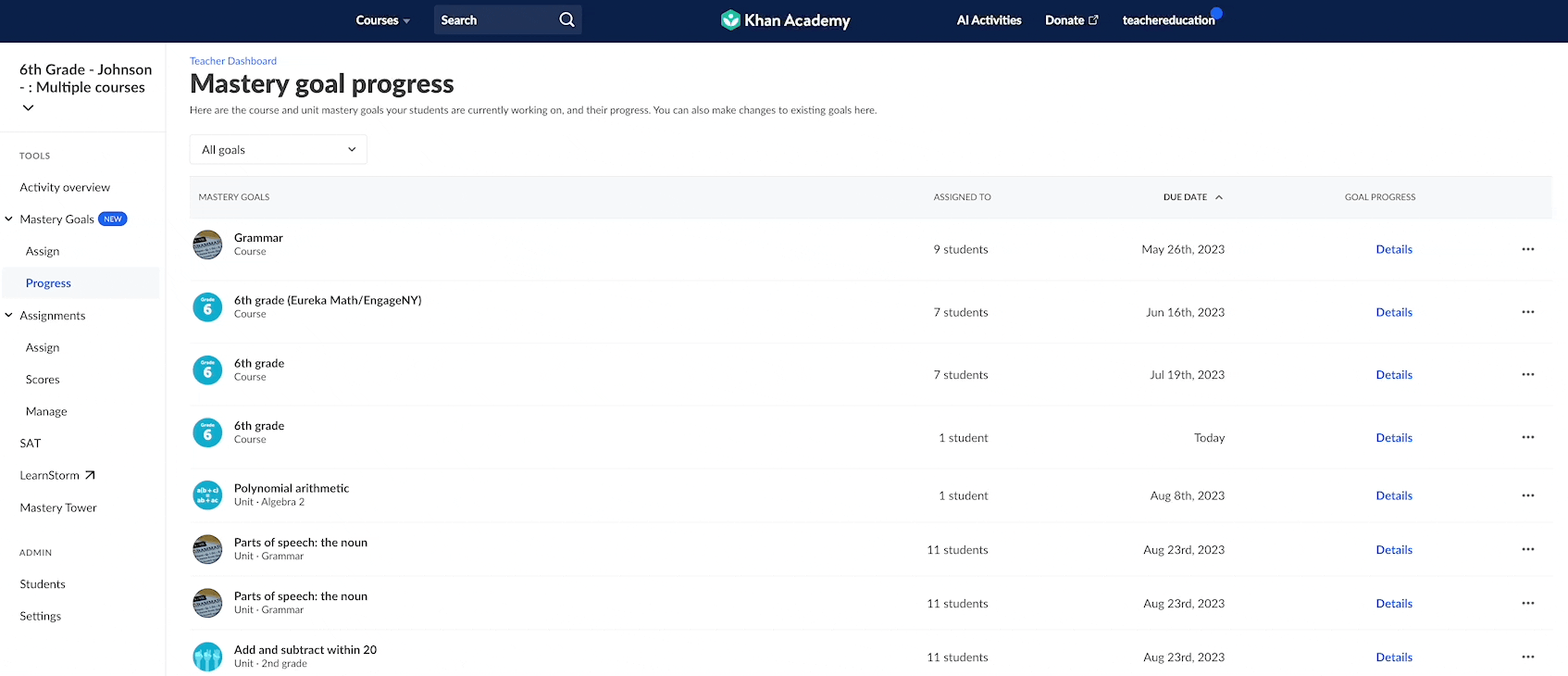Screen dimensions: 1568x676
Task: Open more options for Polynomial arithmetic row
Action: pyautogui.click(x=1528, y=495)
